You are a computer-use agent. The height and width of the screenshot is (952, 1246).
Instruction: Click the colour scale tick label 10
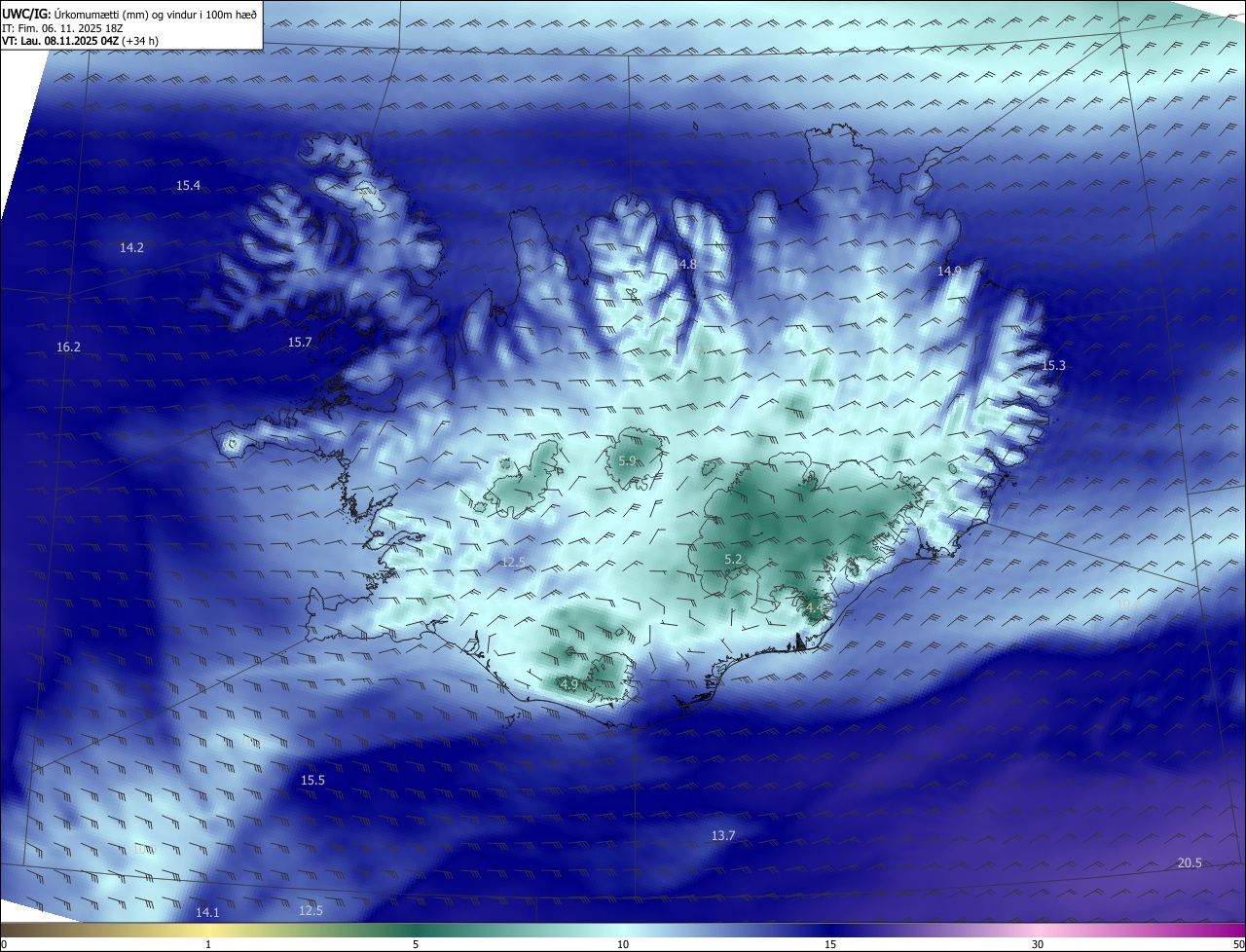[623, 944]
